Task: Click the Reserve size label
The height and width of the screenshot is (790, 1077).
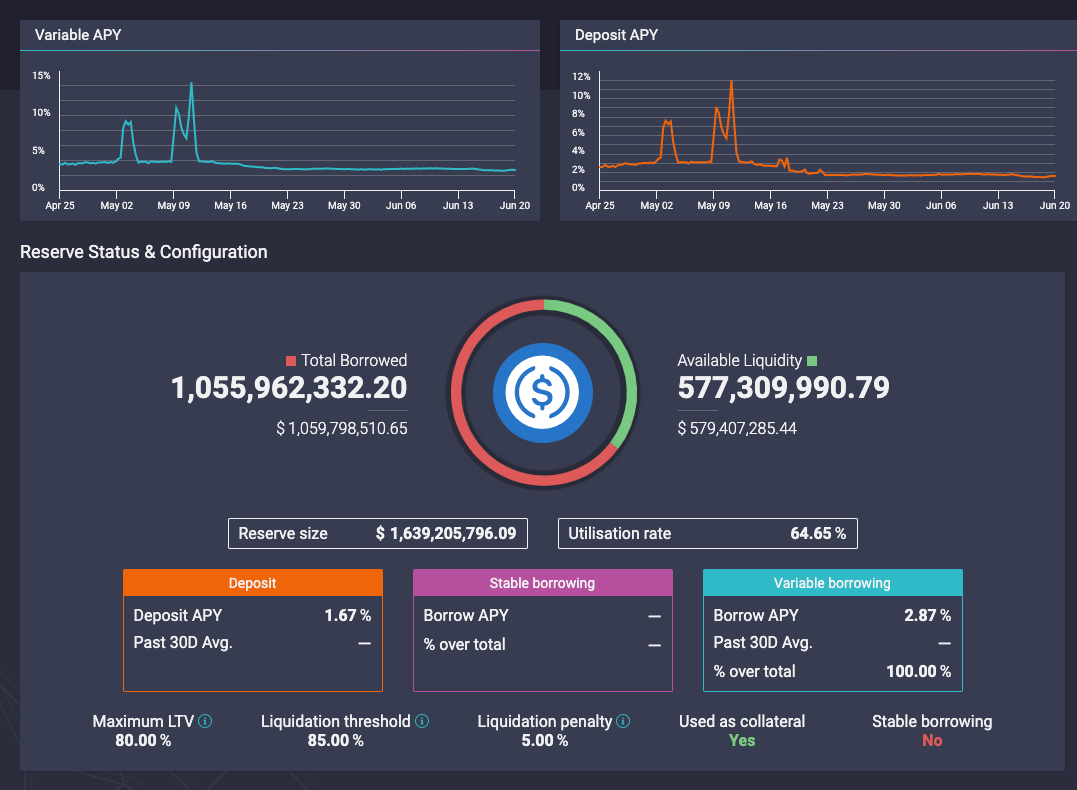Action: tap(283, 534)
